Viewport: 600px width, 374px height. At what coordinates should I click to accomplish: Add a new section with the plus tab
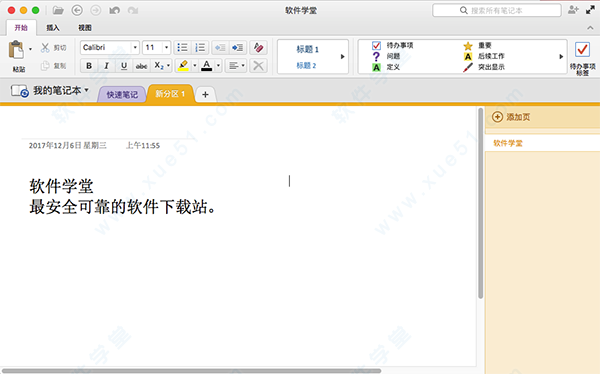click(205, 94)
